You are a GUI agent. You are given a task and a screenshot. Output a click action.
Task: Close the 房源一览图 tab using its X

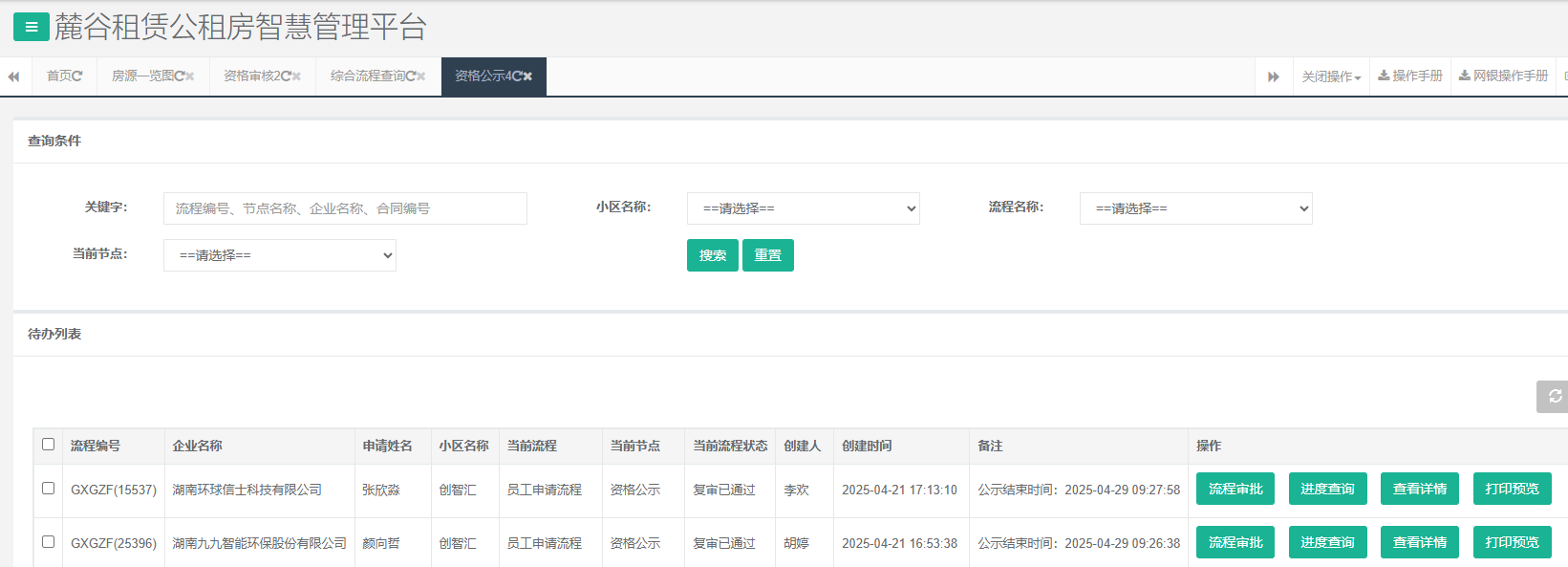point(189,76)
